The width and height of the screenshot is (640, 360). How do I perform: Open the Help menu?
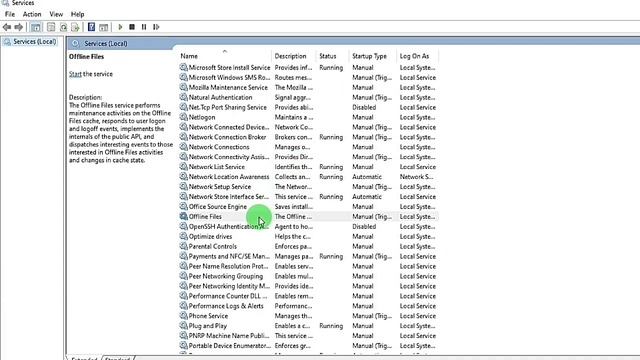click(x=78, y=14)
